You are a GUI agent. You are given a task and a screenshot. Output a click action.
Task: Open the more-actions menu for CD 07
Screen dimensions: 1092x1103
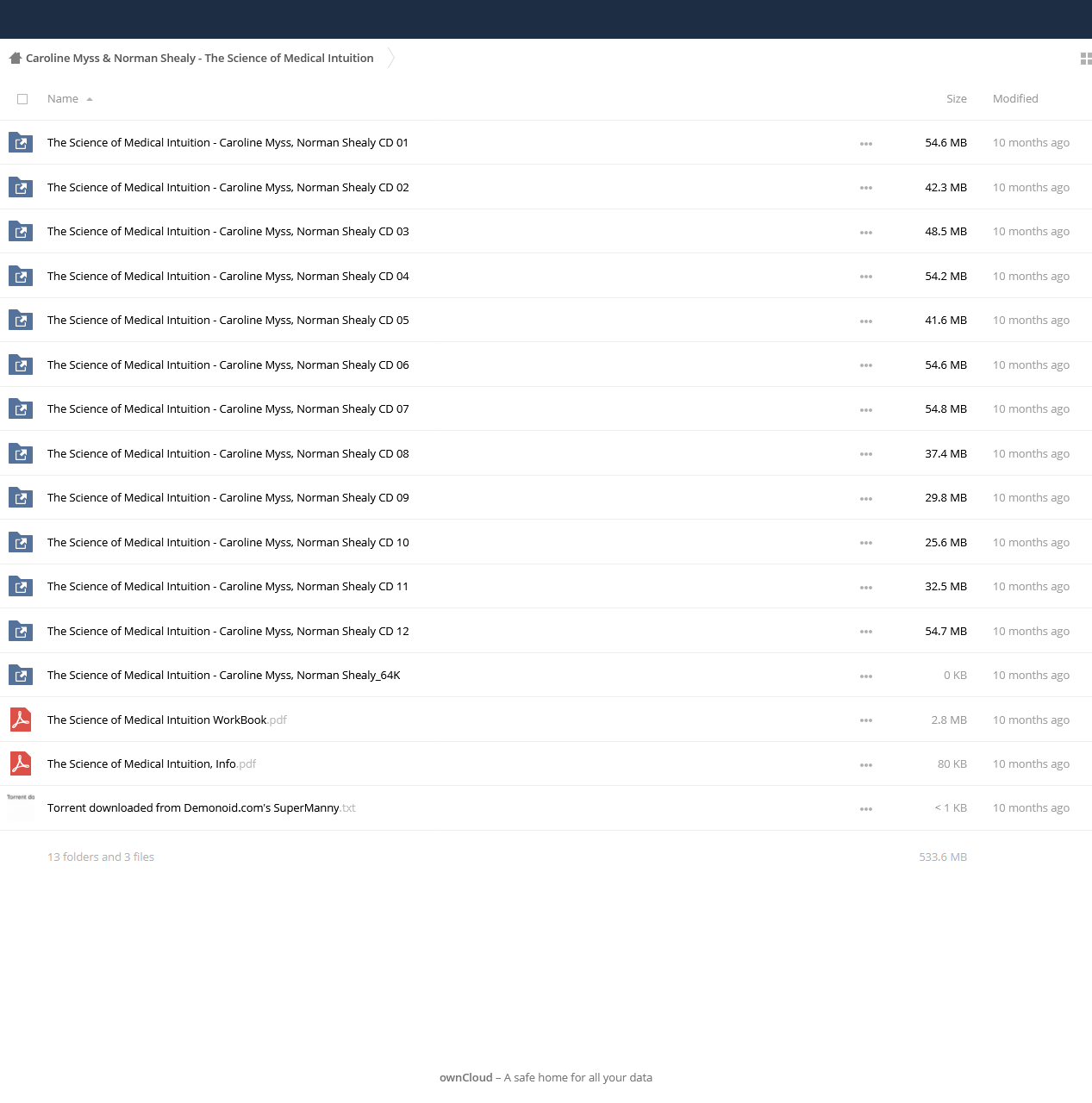[866, 410]
